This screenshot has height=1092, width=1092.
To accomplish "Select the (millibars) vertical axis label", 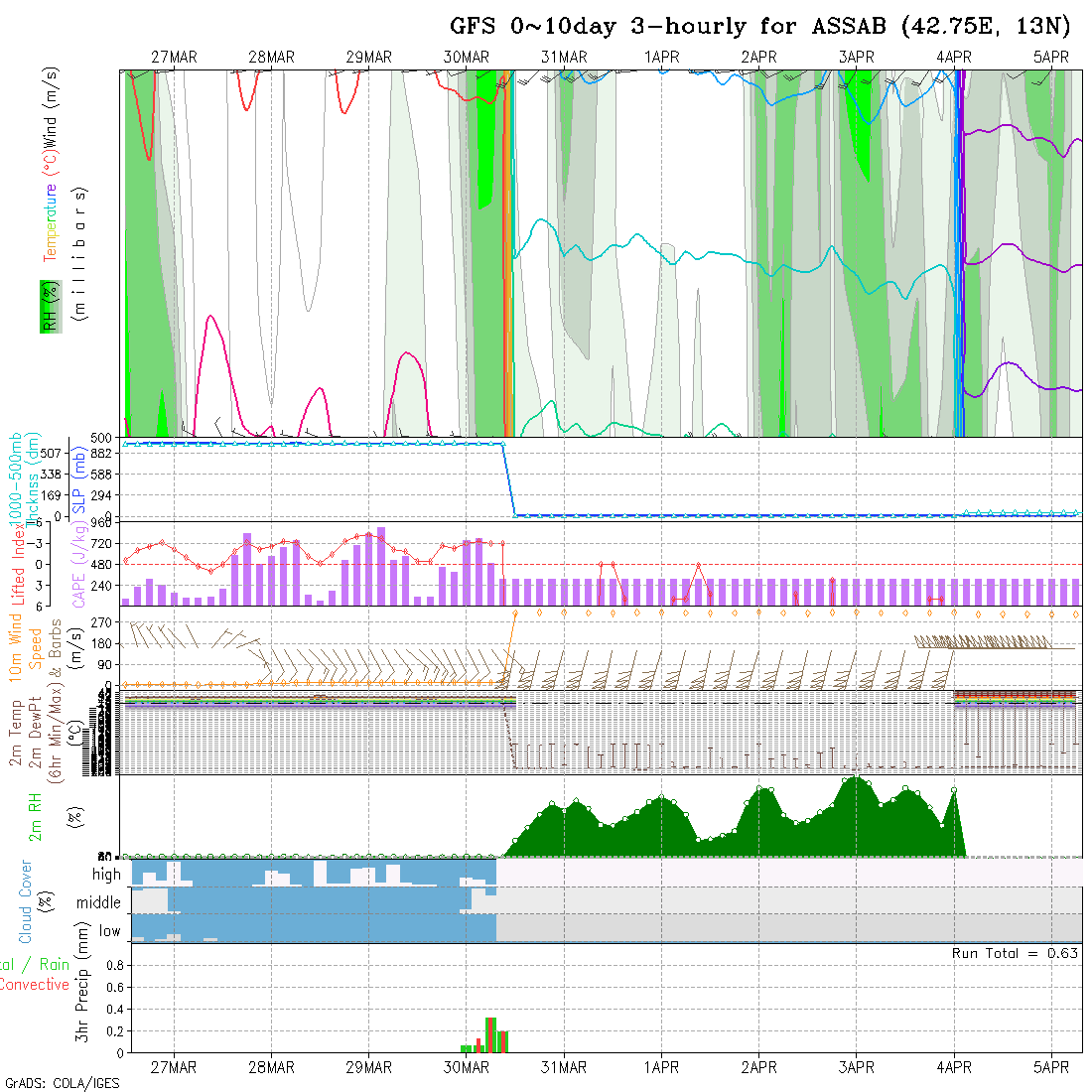I will pos(80,253).
